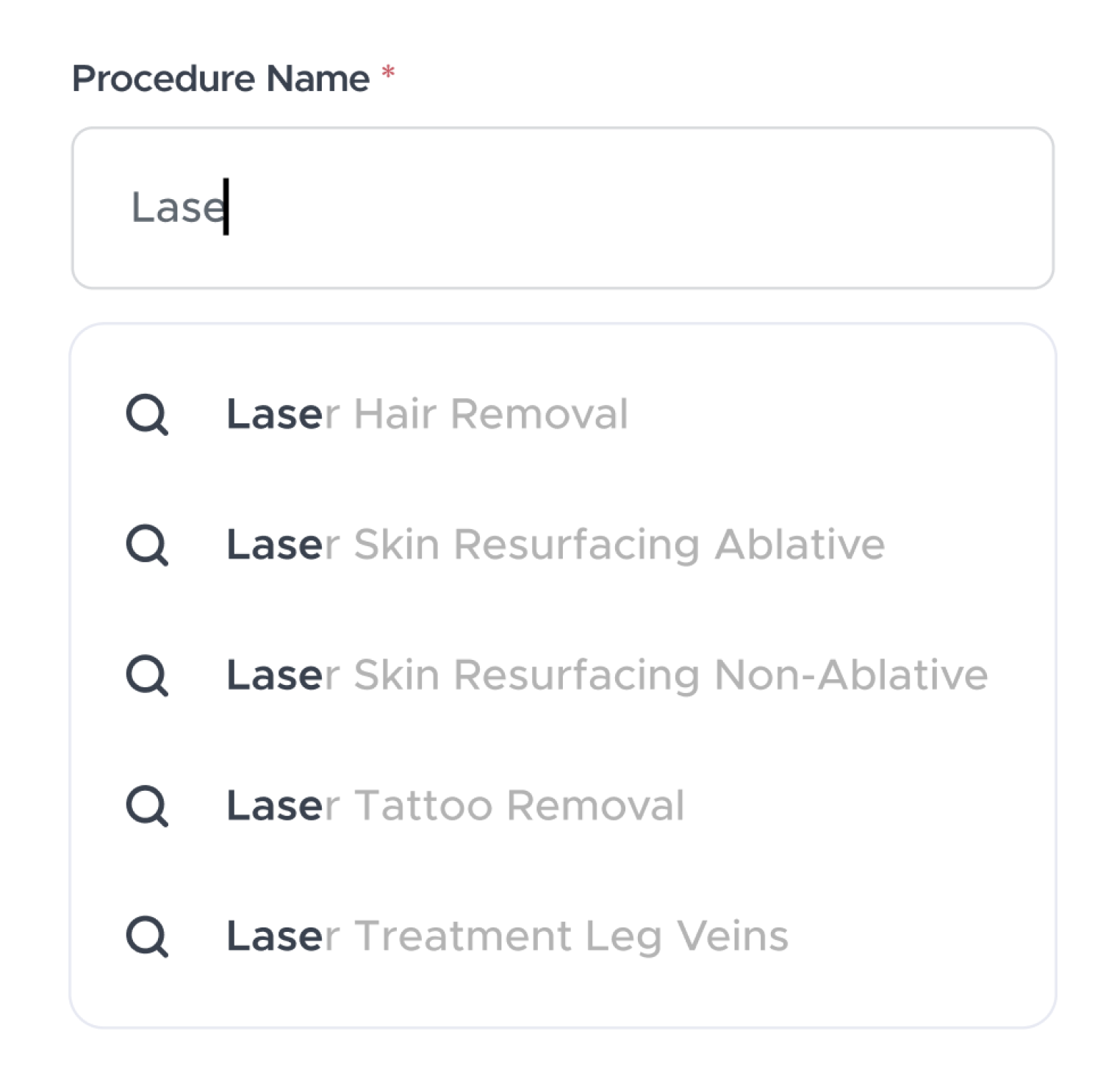
Task: Click the magnifier beside Laser Tattoo Removal
Action: (x=147, y=806)
